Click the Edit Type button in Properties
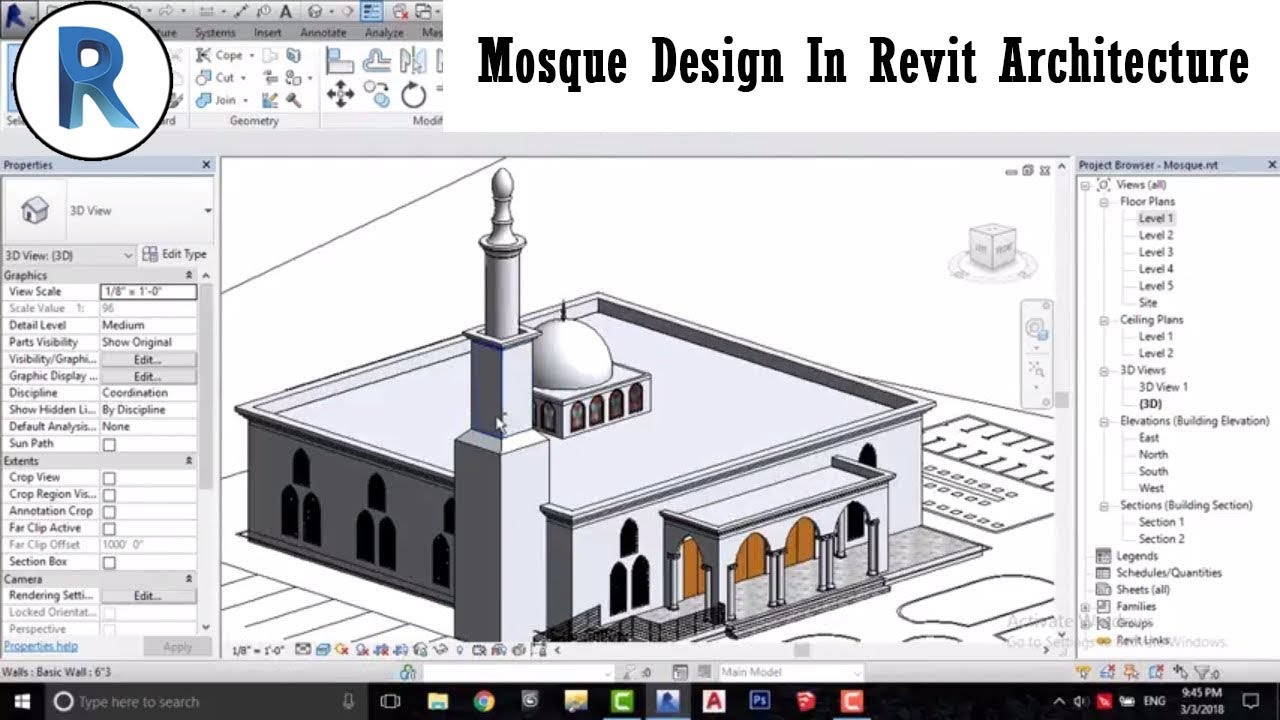Viewport: 1280px width, 720px height. tap(177, 254)
